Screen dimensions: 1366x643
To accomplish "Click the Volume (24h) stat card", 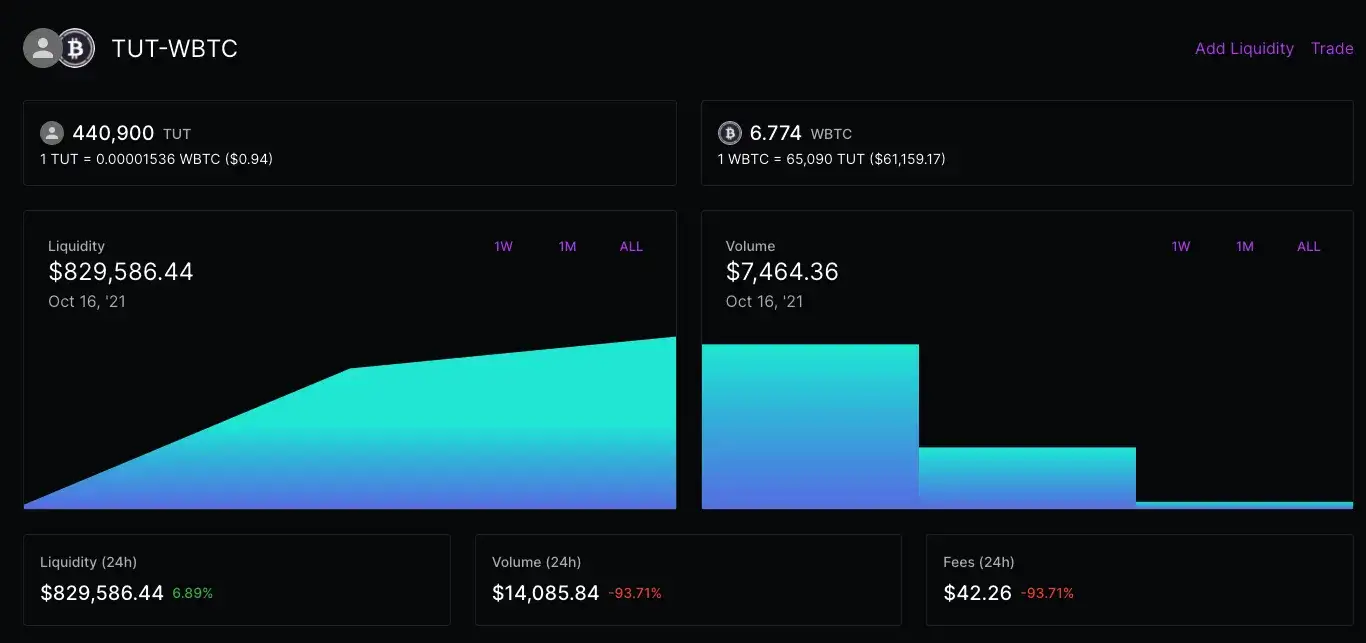I will coord(688,580).
